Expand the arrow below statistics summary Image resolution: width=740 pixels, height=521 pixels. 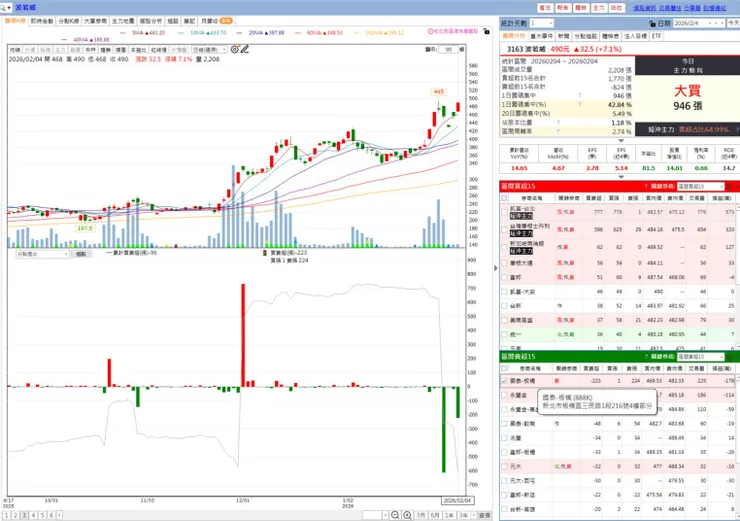tap(621, 141)
